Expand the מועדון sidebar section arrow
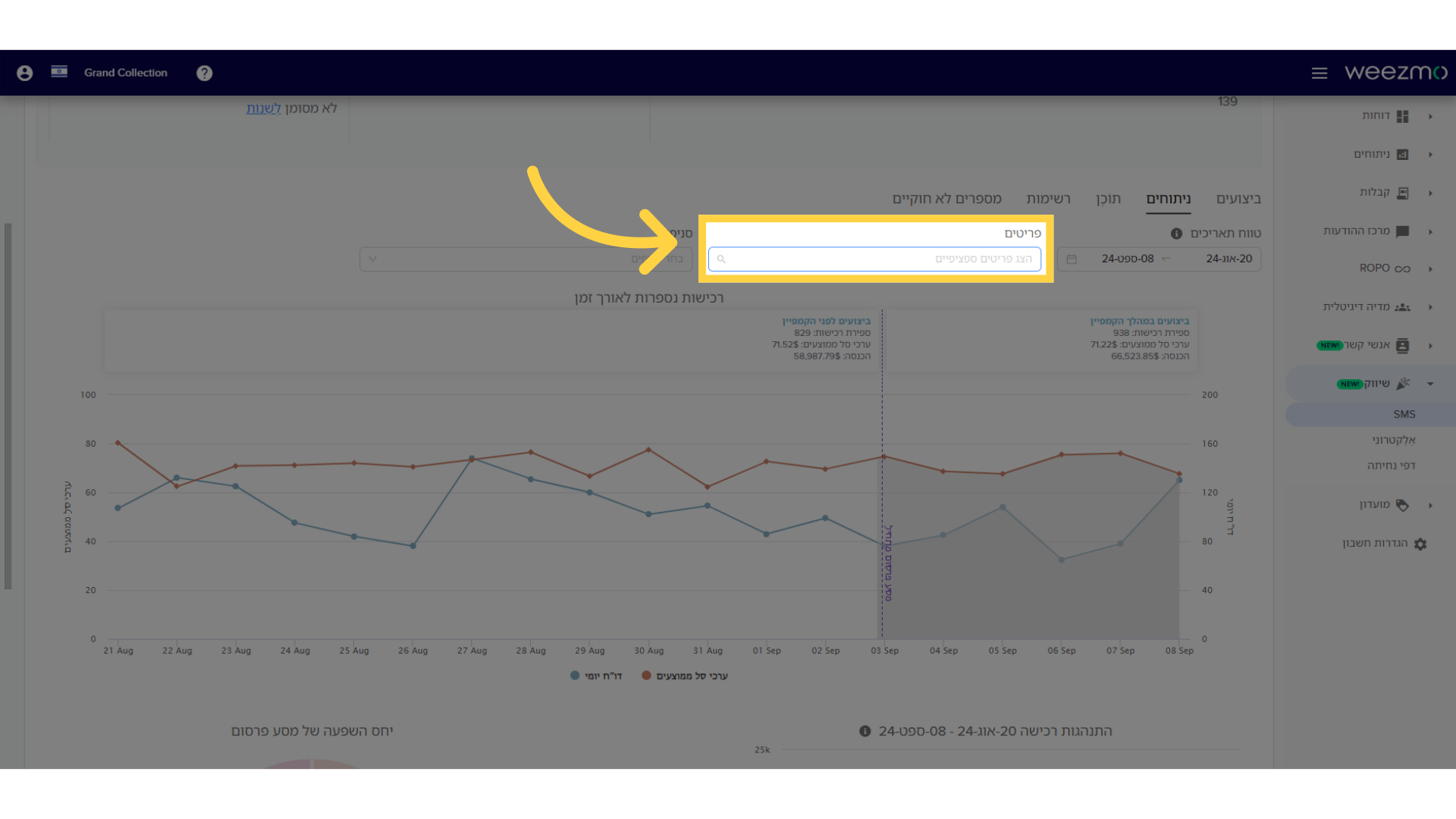The height and width of the screenshot is (819, 1456). click(x=1430, y=505)
